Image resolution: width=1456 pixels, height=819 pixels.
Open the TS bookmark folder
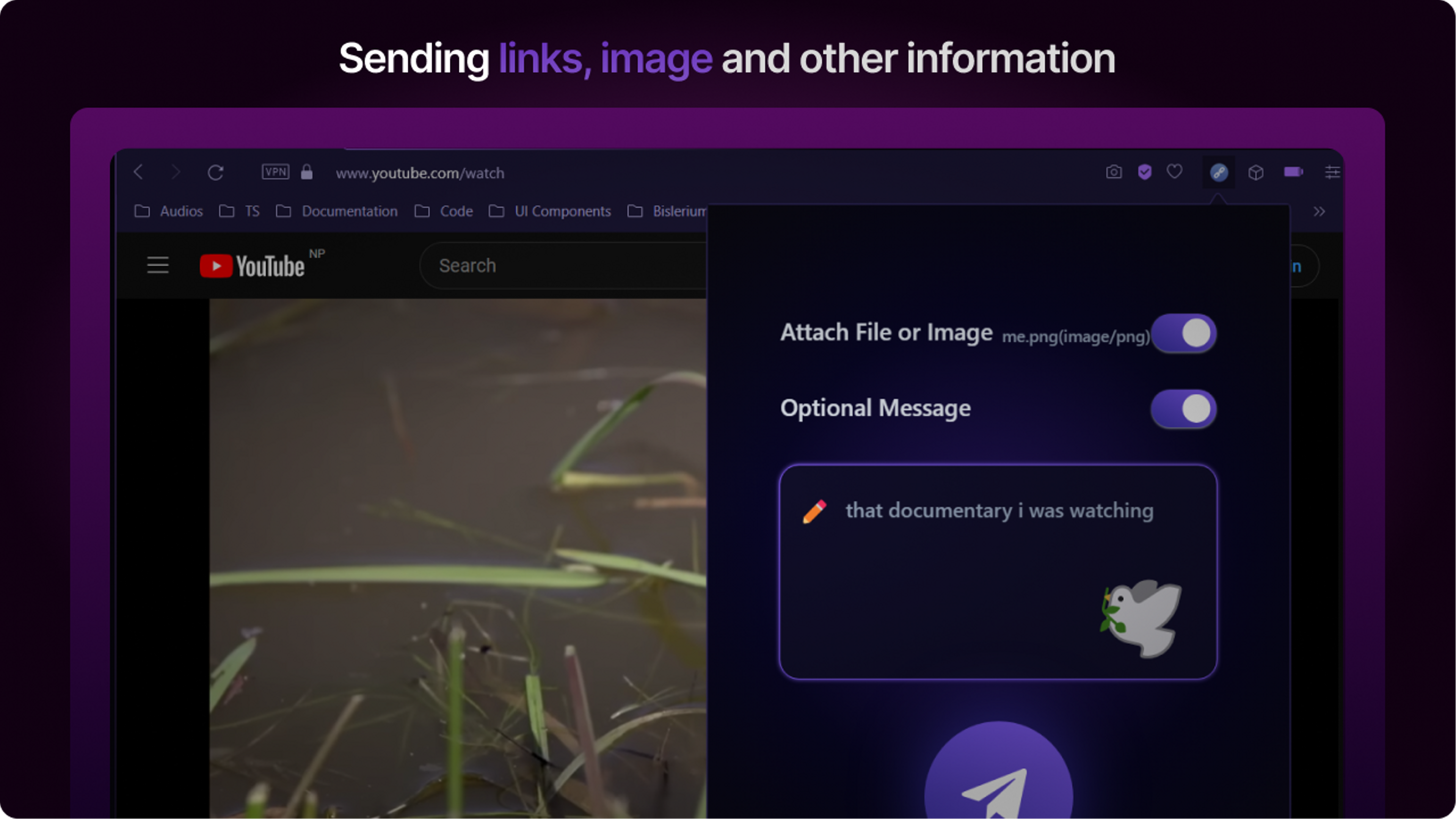coord(239,212)
